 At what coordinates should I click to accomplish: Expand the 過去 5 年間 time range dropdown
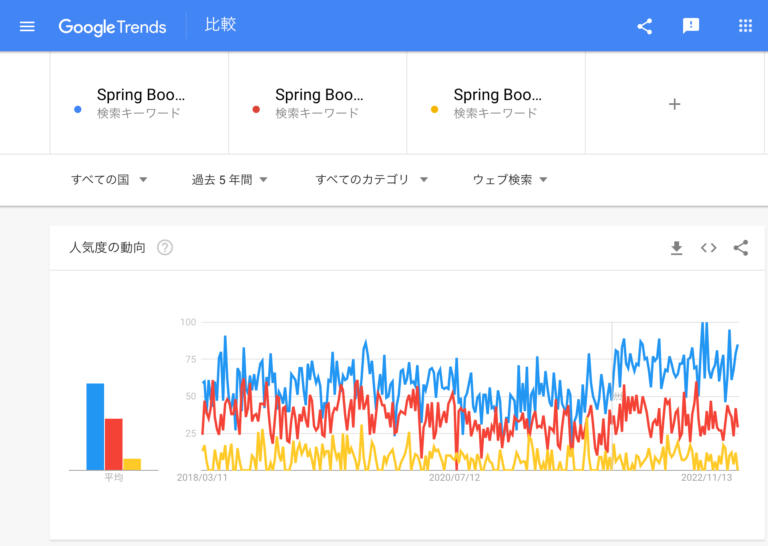229,180
